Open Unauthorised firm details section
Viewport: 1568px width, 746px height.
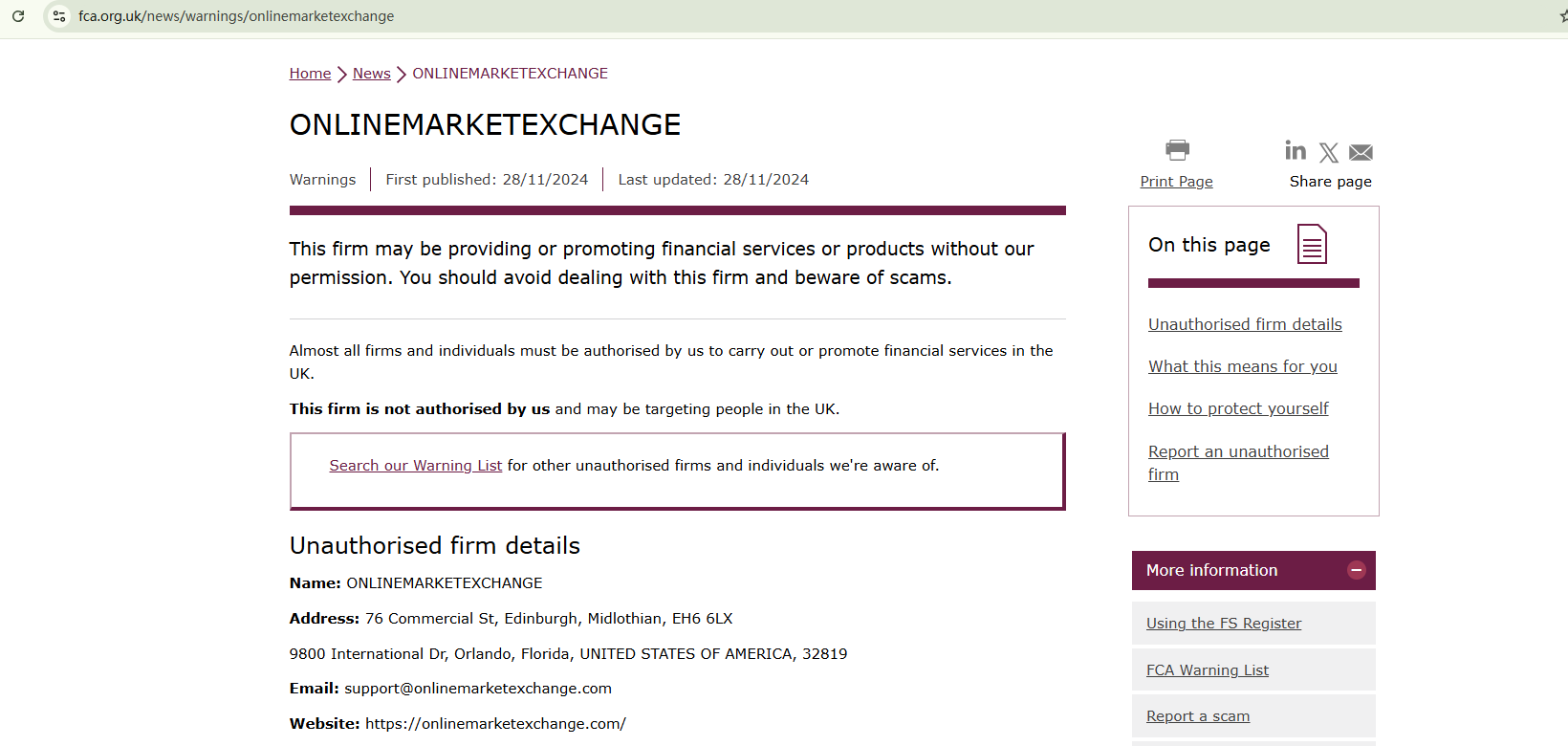pos(1244,324)
